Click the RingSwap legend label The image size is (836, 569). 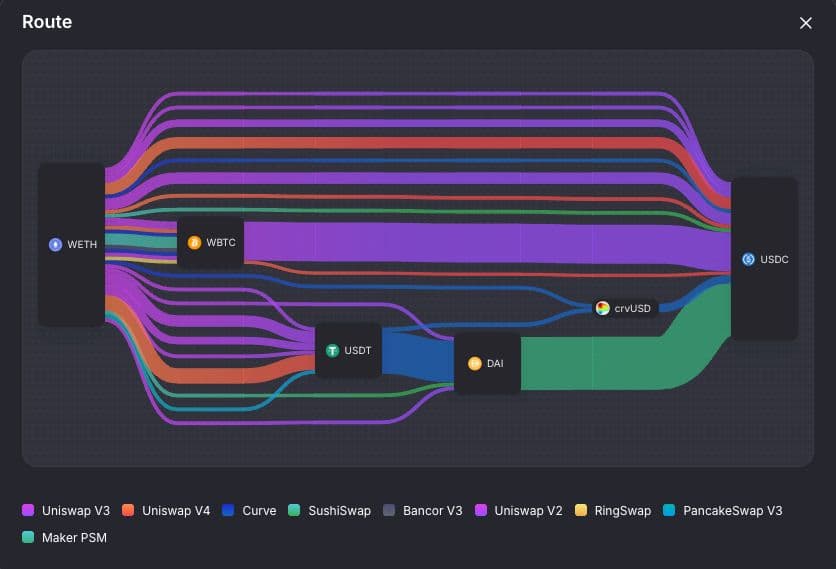[x=623, y=510]
